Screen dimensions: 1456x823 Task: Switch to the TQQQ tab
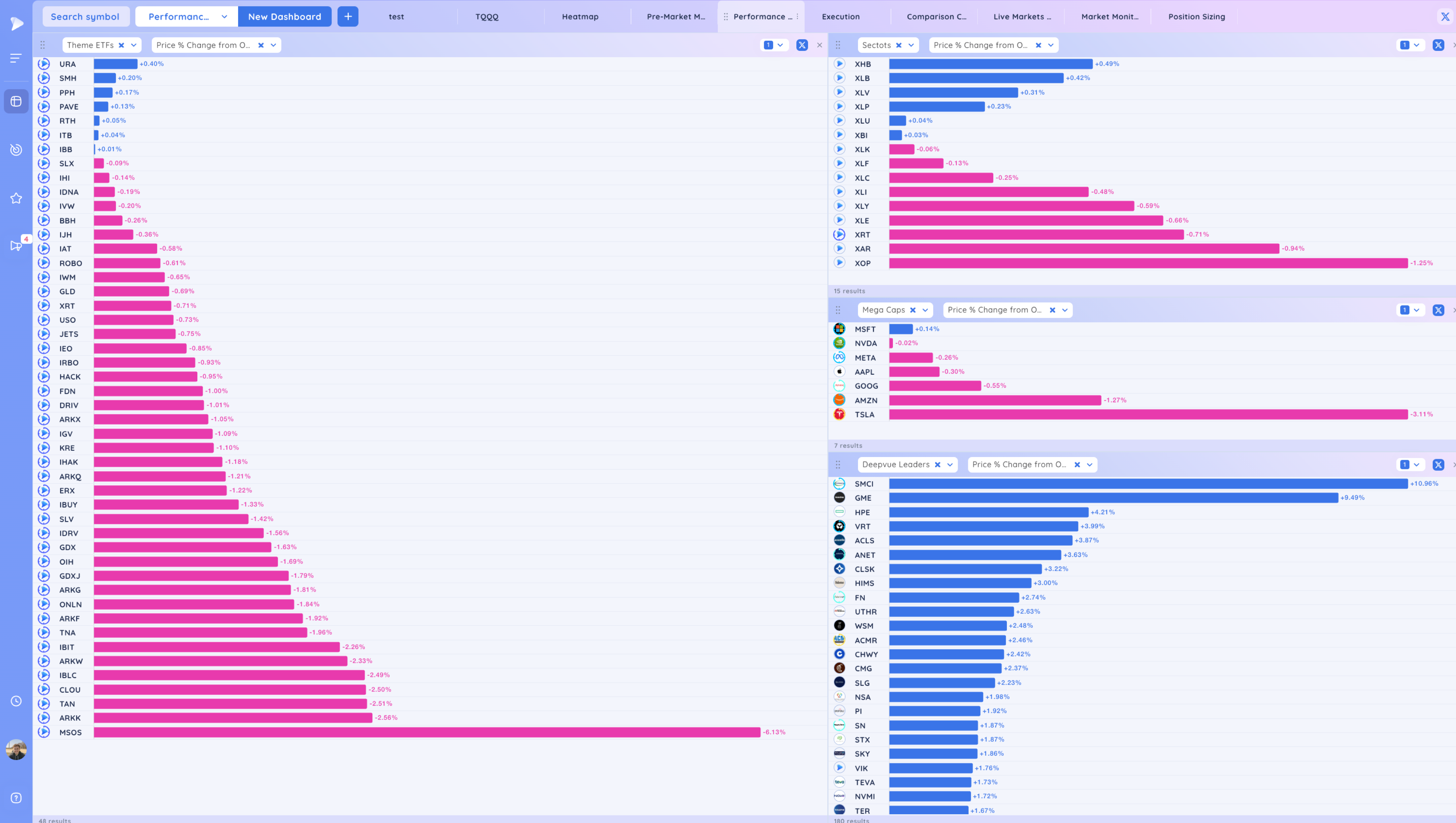coord(487,16)
